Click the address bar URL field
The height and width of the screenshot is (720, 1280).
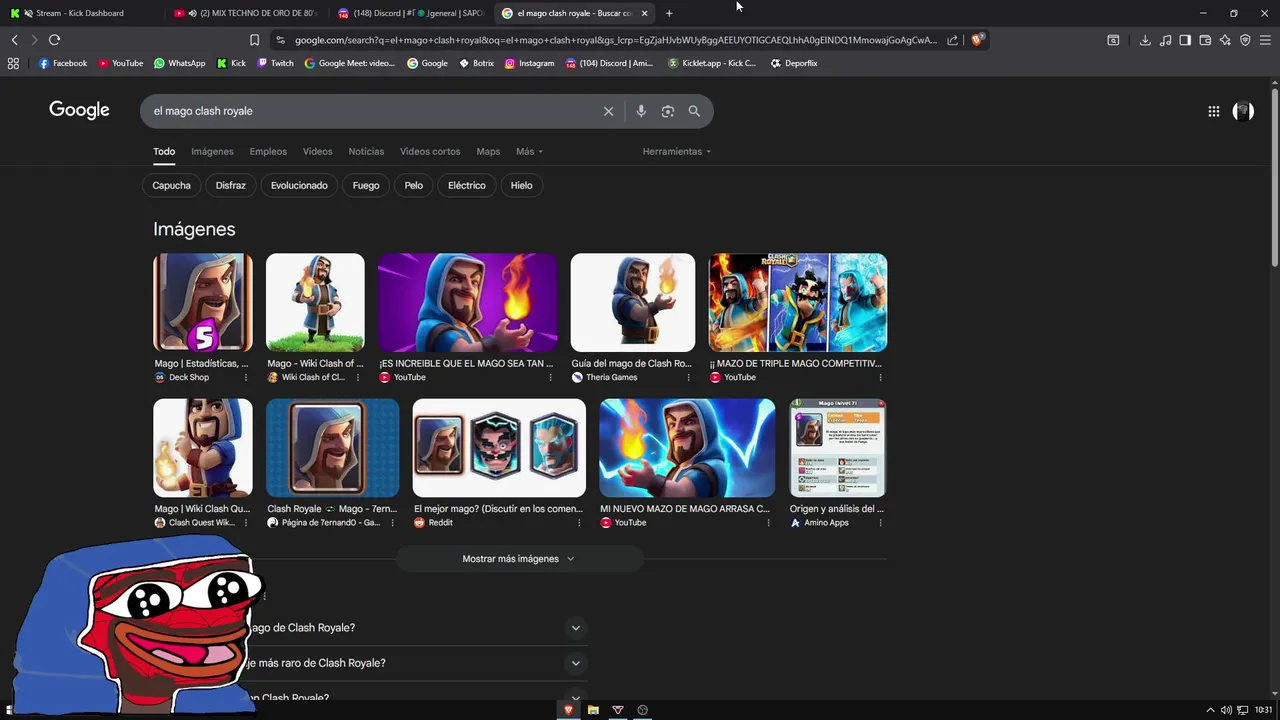click(615, 40)
